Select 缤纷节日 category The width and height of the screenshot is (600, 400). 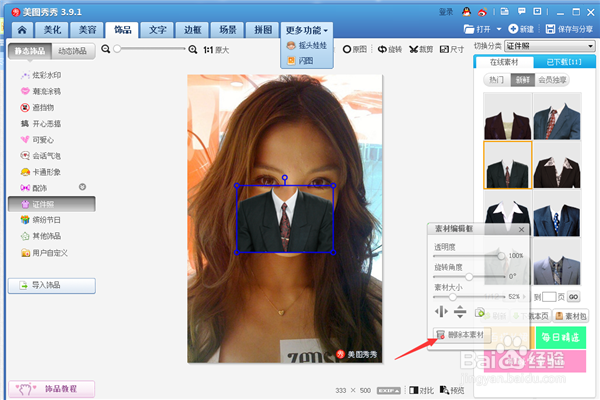41,220
